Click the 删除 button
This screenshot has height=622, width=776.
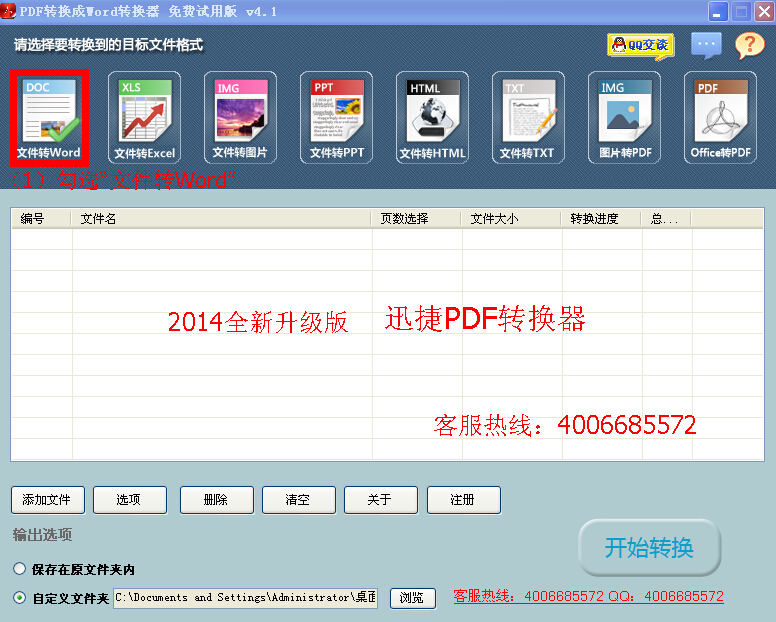217,500
